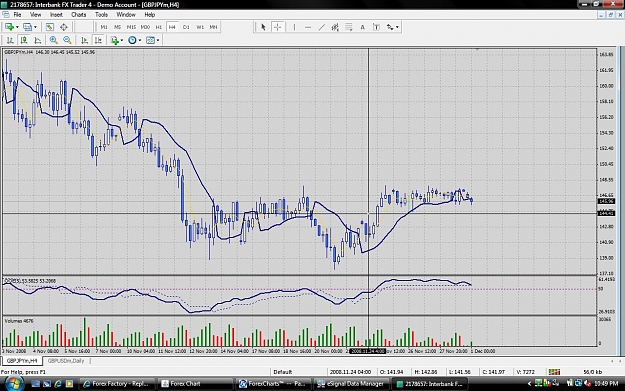Open the Arrows dropdown arrow
The width and height of the screenshot is (625, 391).
tap(397, 27)
